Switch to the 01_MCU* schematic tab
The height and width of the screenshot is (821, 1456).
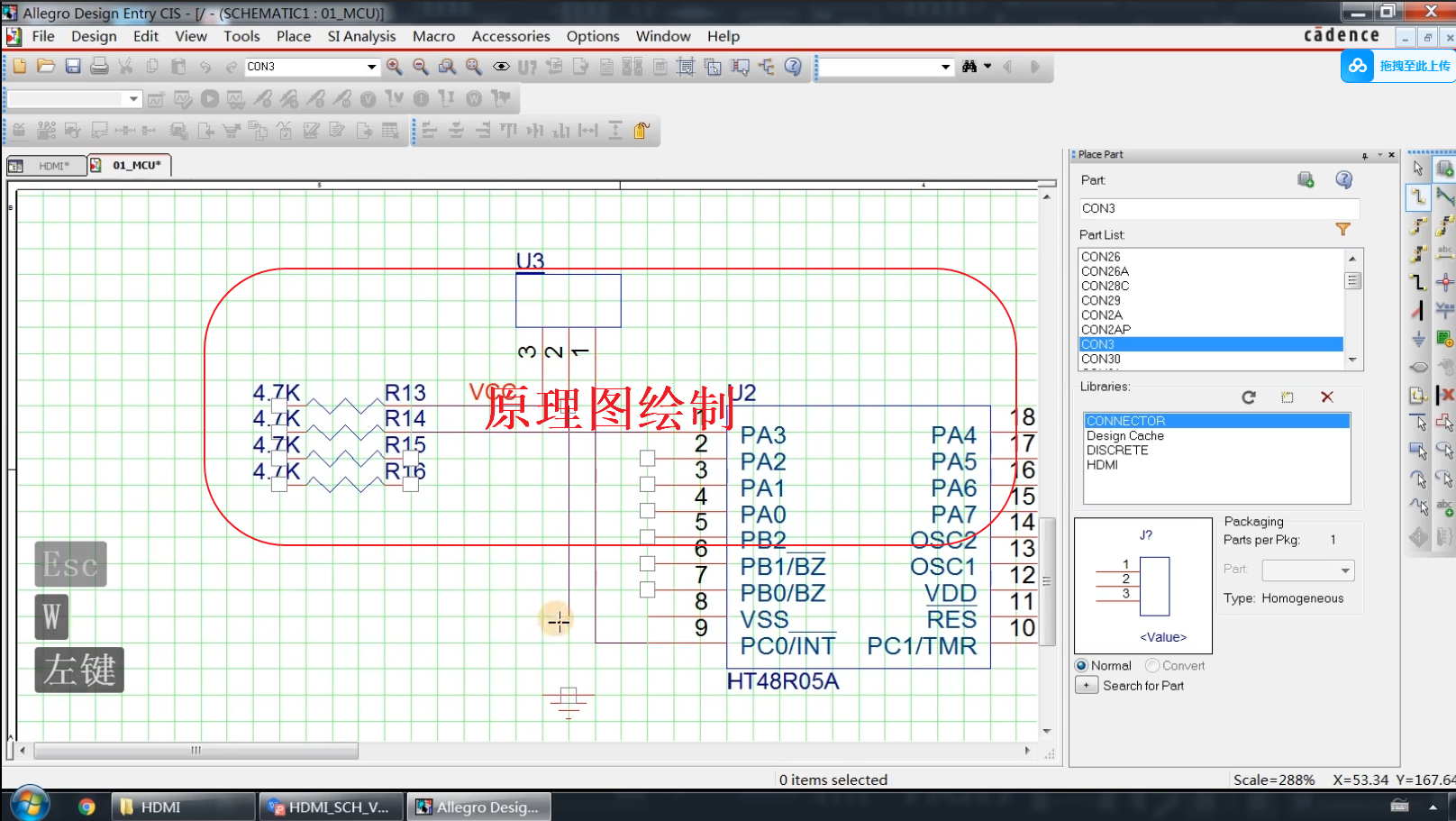(130, 166)
